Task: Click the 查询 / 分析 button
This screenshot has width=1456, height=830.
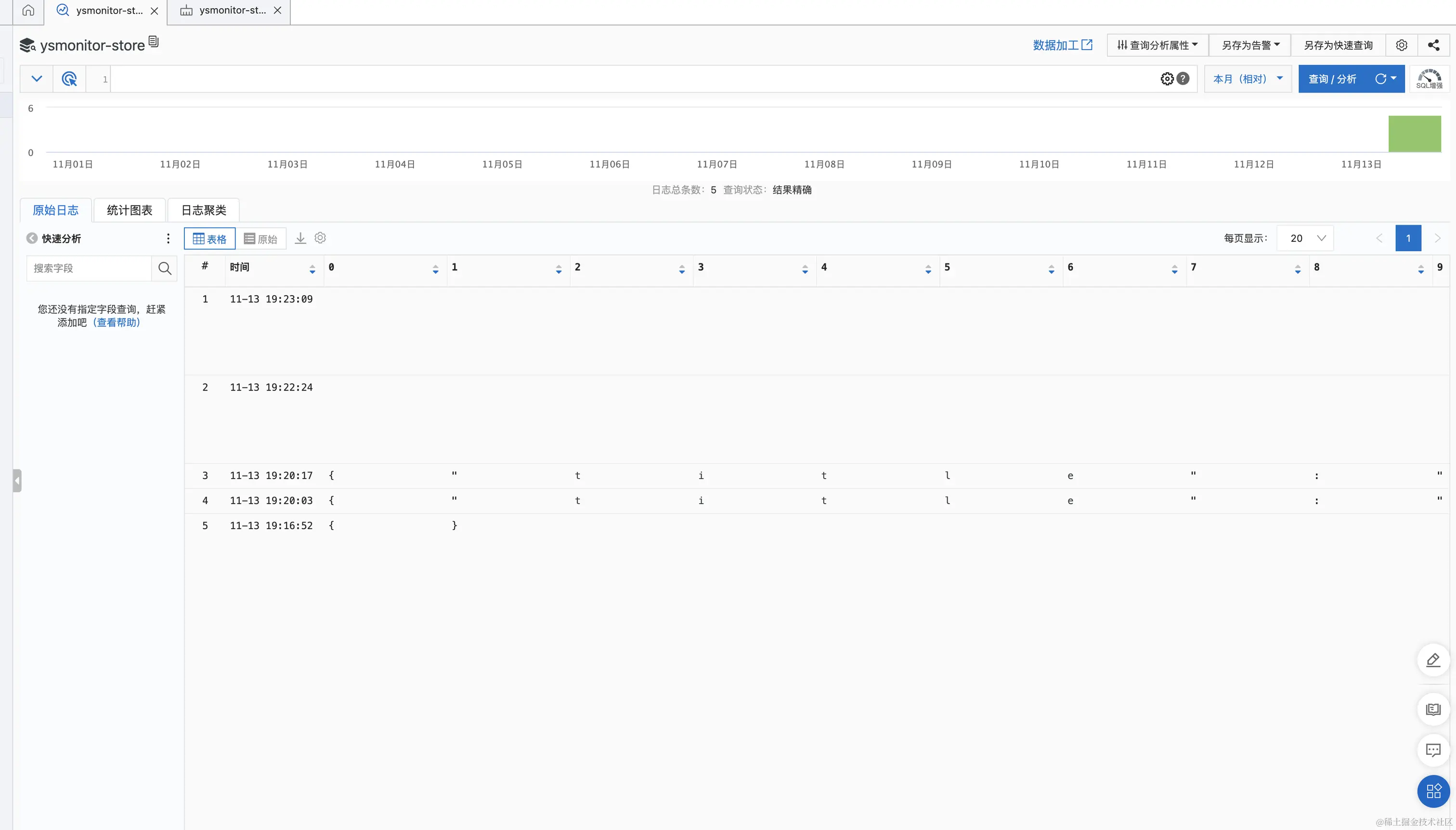Action: coord(1332,78)
